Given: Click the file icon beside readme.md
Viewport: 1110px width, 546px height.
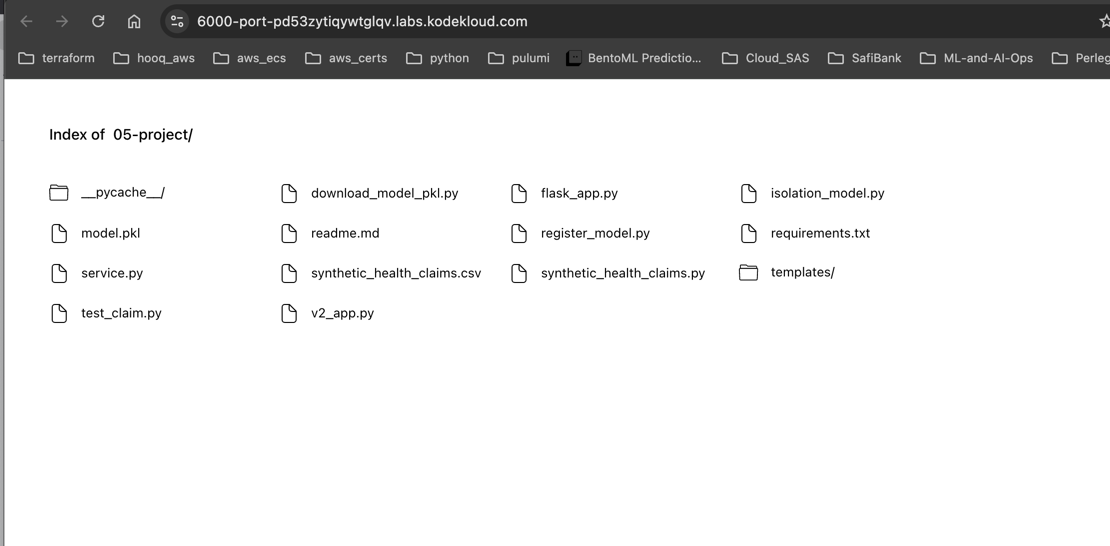Looking at the screenshot, I should [x=289, y=233].
